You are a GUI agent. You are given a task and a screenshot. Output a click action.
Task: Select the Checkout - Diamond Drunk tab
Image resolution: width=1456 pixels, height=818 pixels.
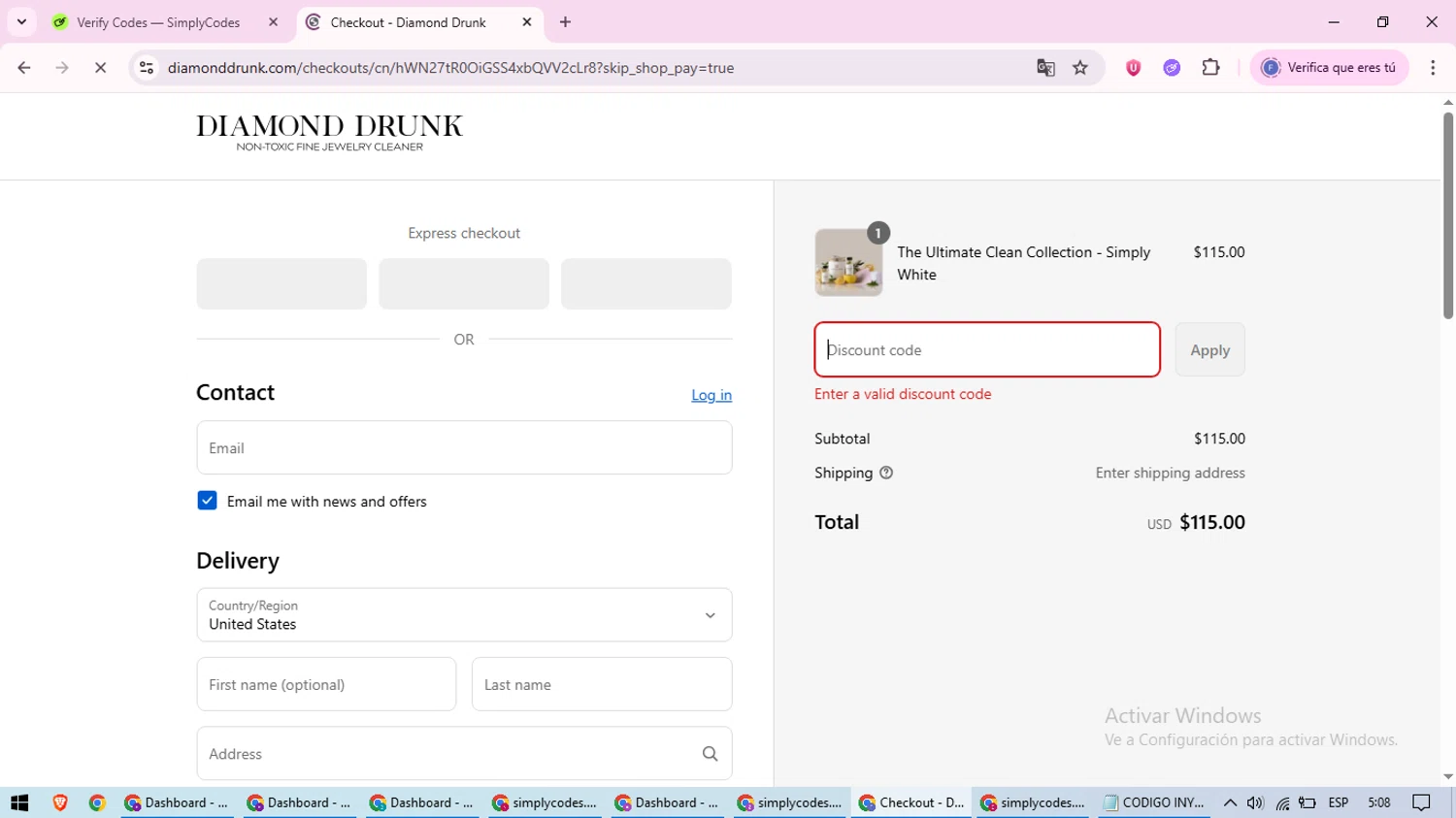pyautogui.click(x=408, y=22)
